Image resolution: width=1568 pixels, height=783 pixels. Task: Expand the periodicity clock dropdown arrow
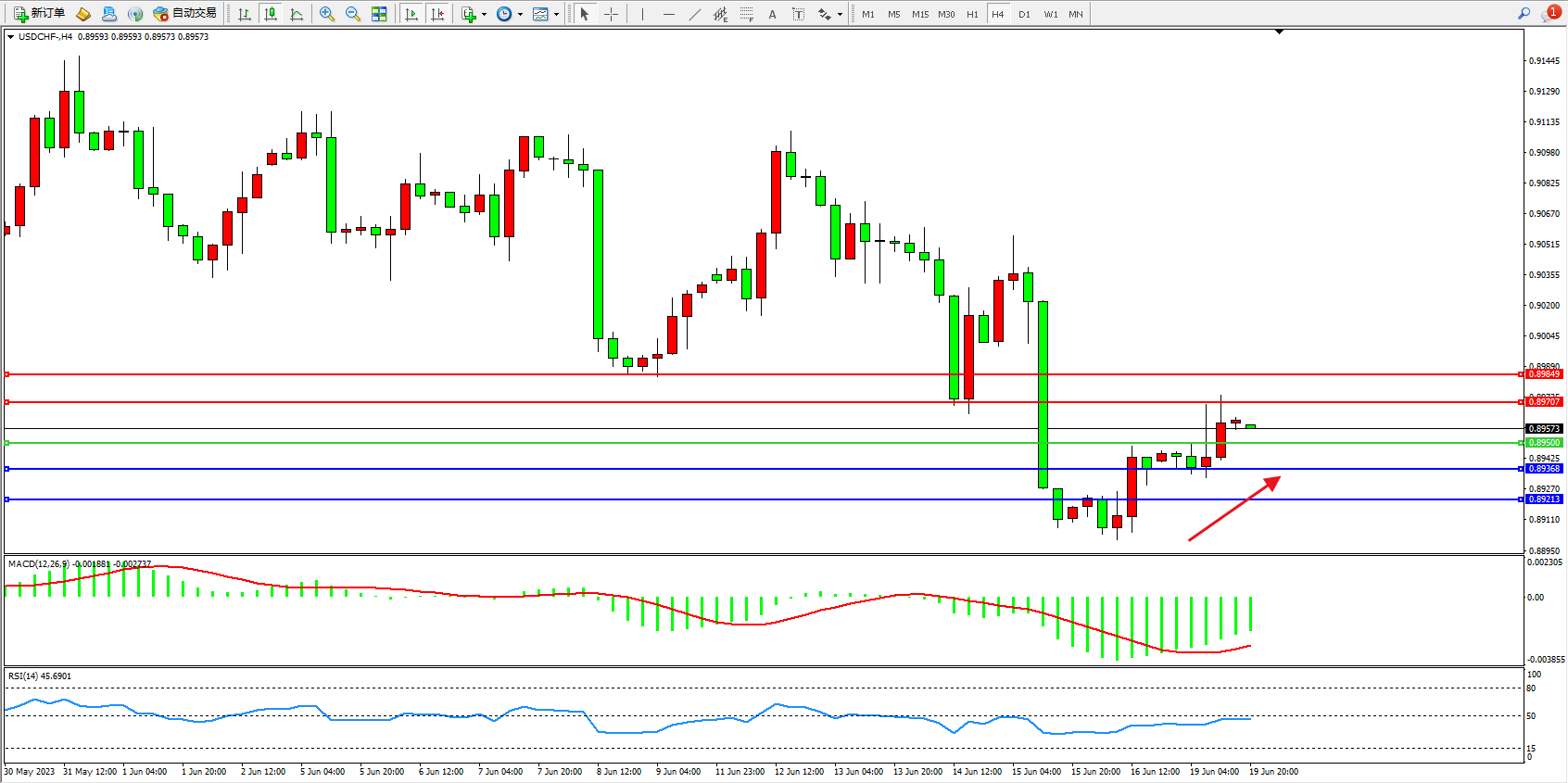[520, 14]
